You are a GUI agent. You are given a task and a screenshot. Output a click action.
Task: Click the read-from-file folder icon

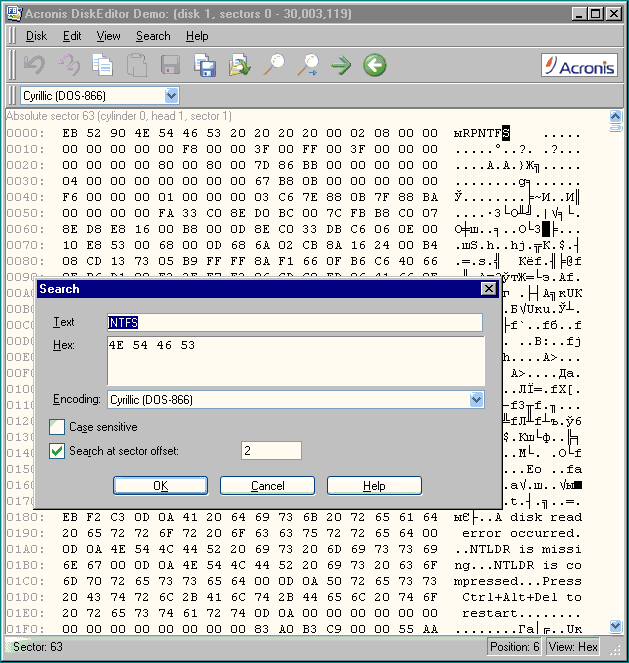pos(239,65)
